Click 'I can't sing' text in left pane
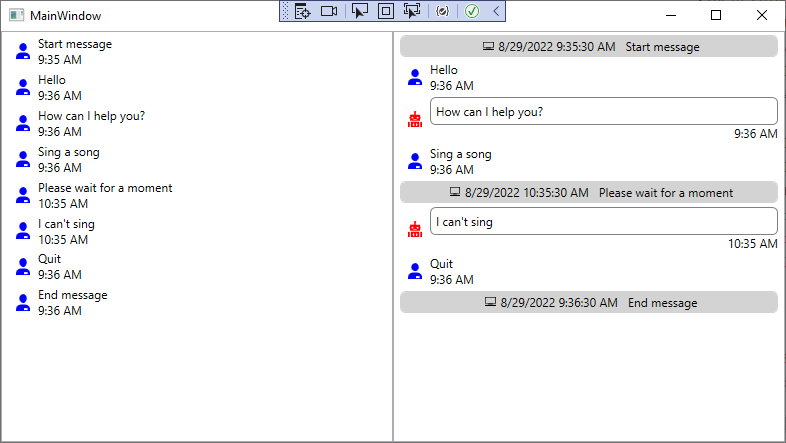Screen dimensions: 786x443 point(66,224)
